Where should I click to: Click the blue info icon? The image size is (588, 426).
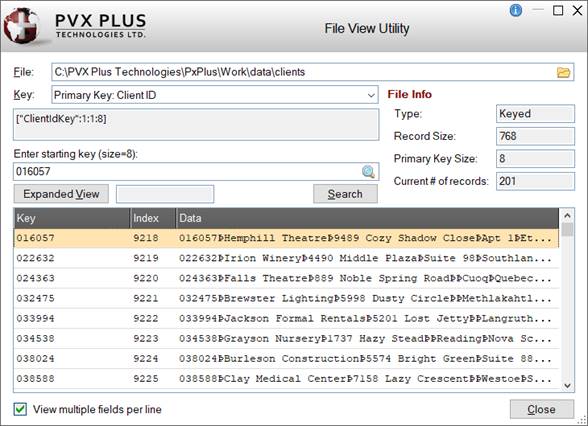coord(516,10)
